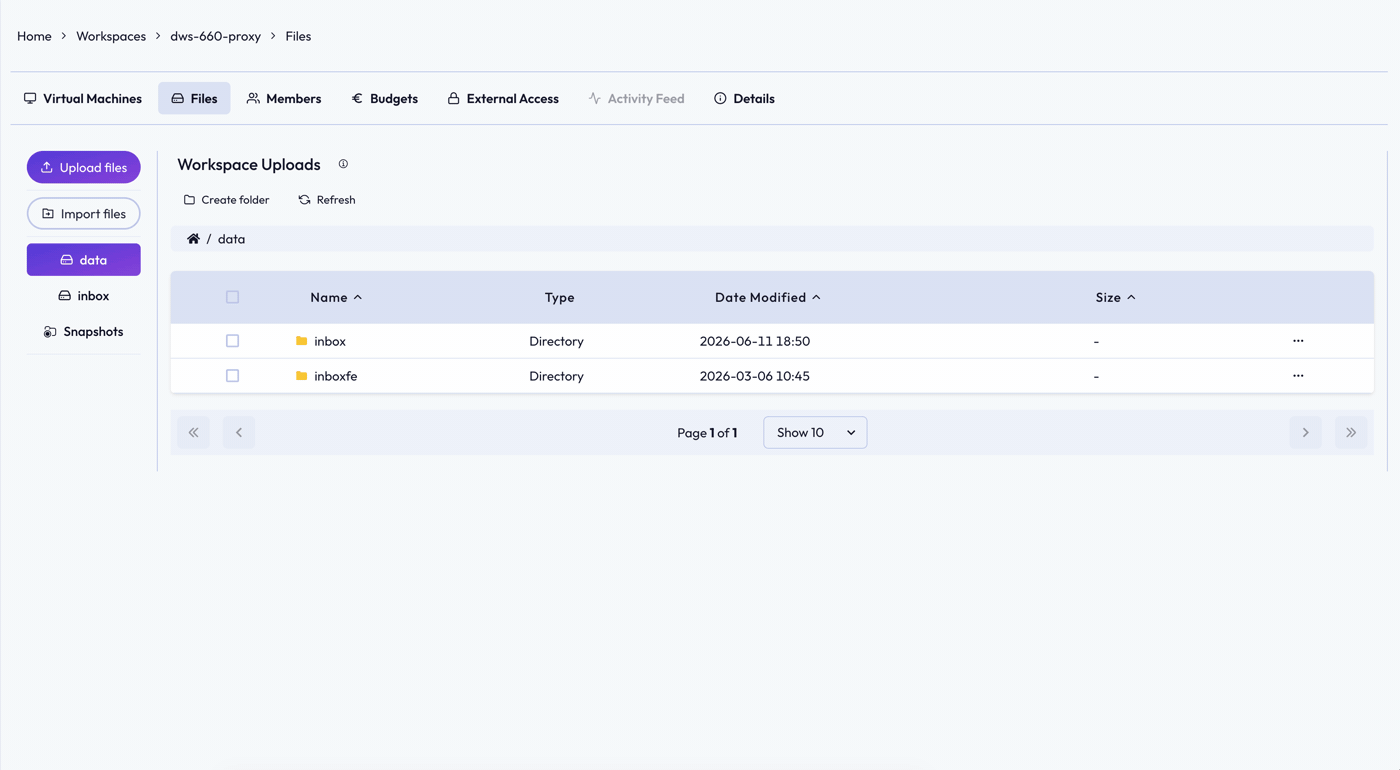The height and width of the screenshot is (770, 1400).
Task: Check the box for the inboxfe row
Action: click(232, 376)
